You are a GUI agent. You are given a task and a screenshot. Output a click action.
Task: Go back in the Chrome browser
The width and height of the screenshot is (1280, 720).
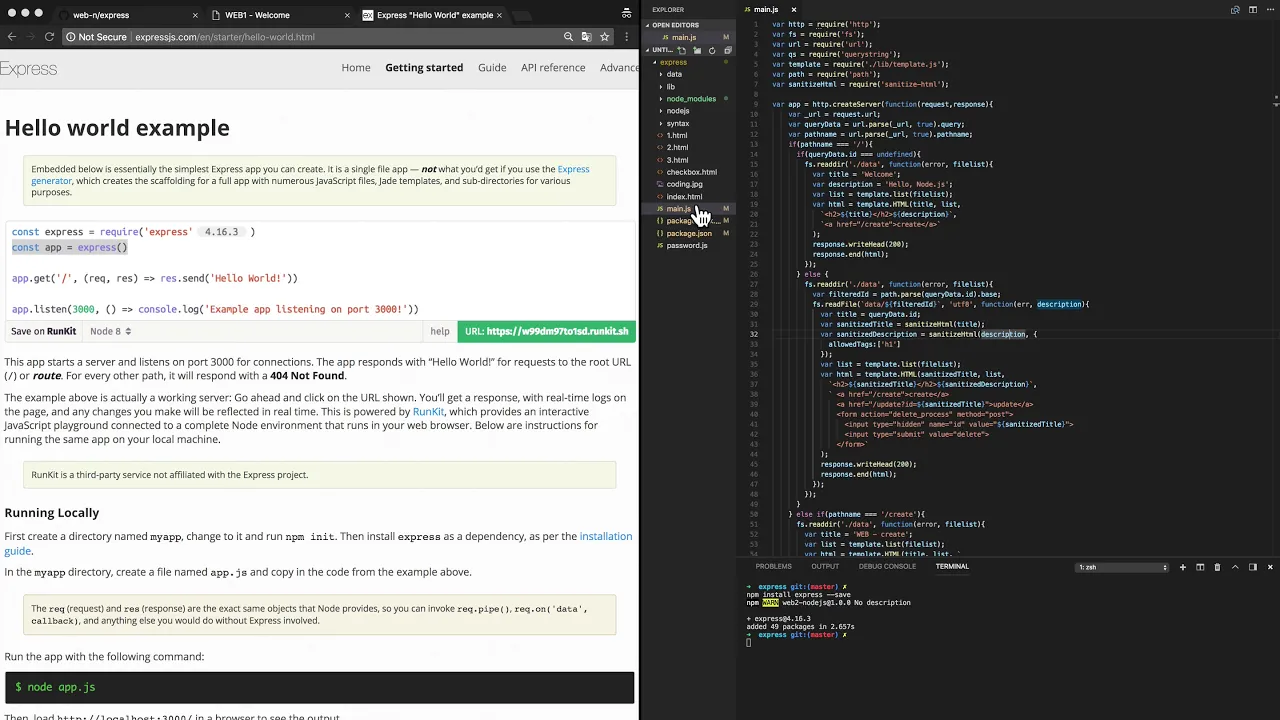[12, 37]
